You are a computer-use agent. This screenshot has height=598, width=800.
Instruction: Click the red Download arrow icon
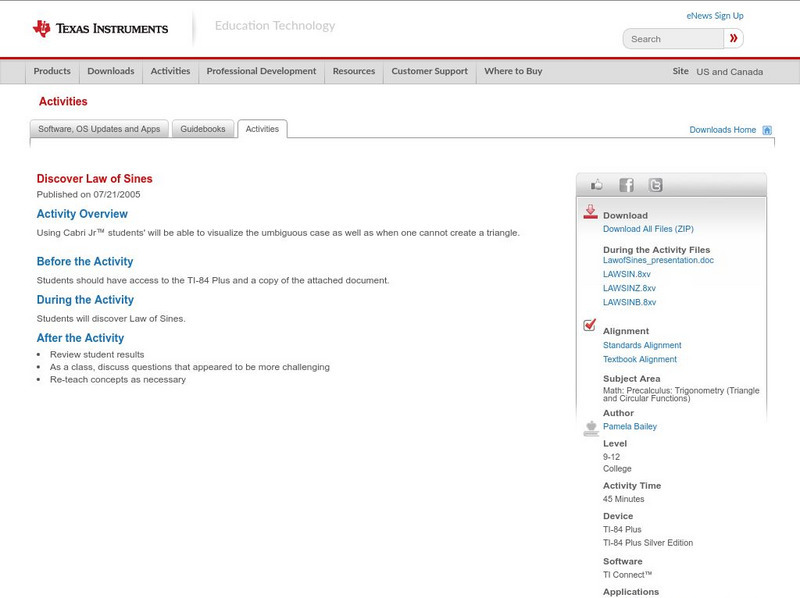(x=589, y=212)
